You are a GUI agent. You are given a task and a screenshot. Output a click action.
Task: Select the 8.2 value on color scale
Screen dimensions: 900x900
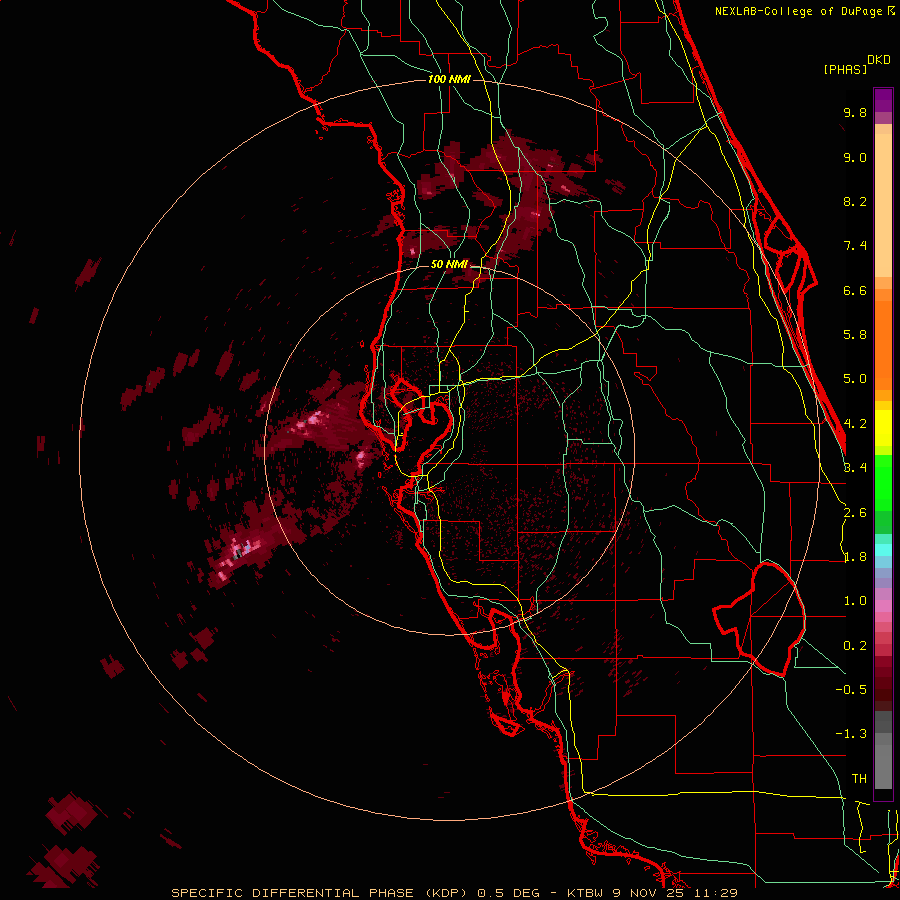(x=855, y=201)
